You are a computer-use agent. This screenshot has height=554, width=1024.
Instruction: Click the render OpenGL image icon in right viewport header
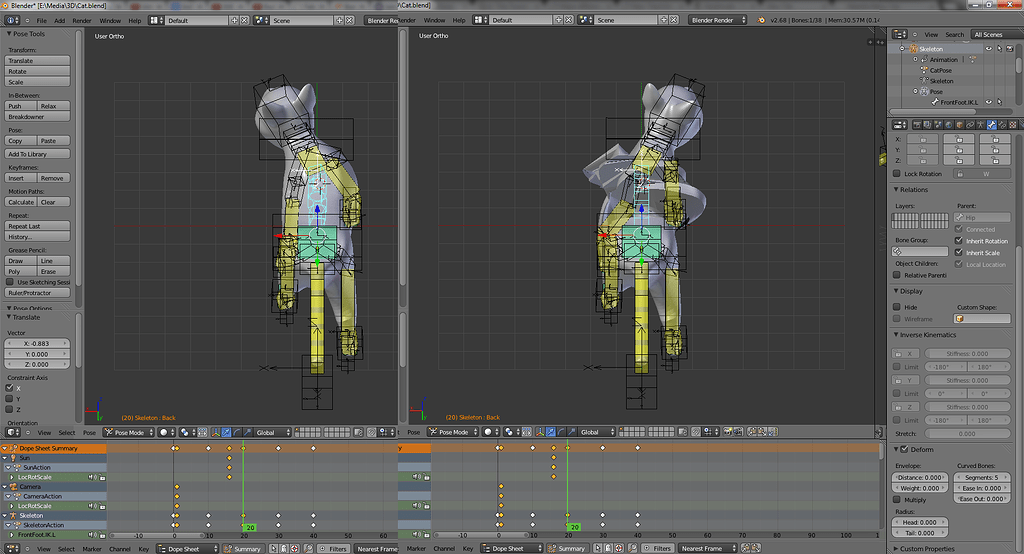pyautogui.click(x=727, y=432)
